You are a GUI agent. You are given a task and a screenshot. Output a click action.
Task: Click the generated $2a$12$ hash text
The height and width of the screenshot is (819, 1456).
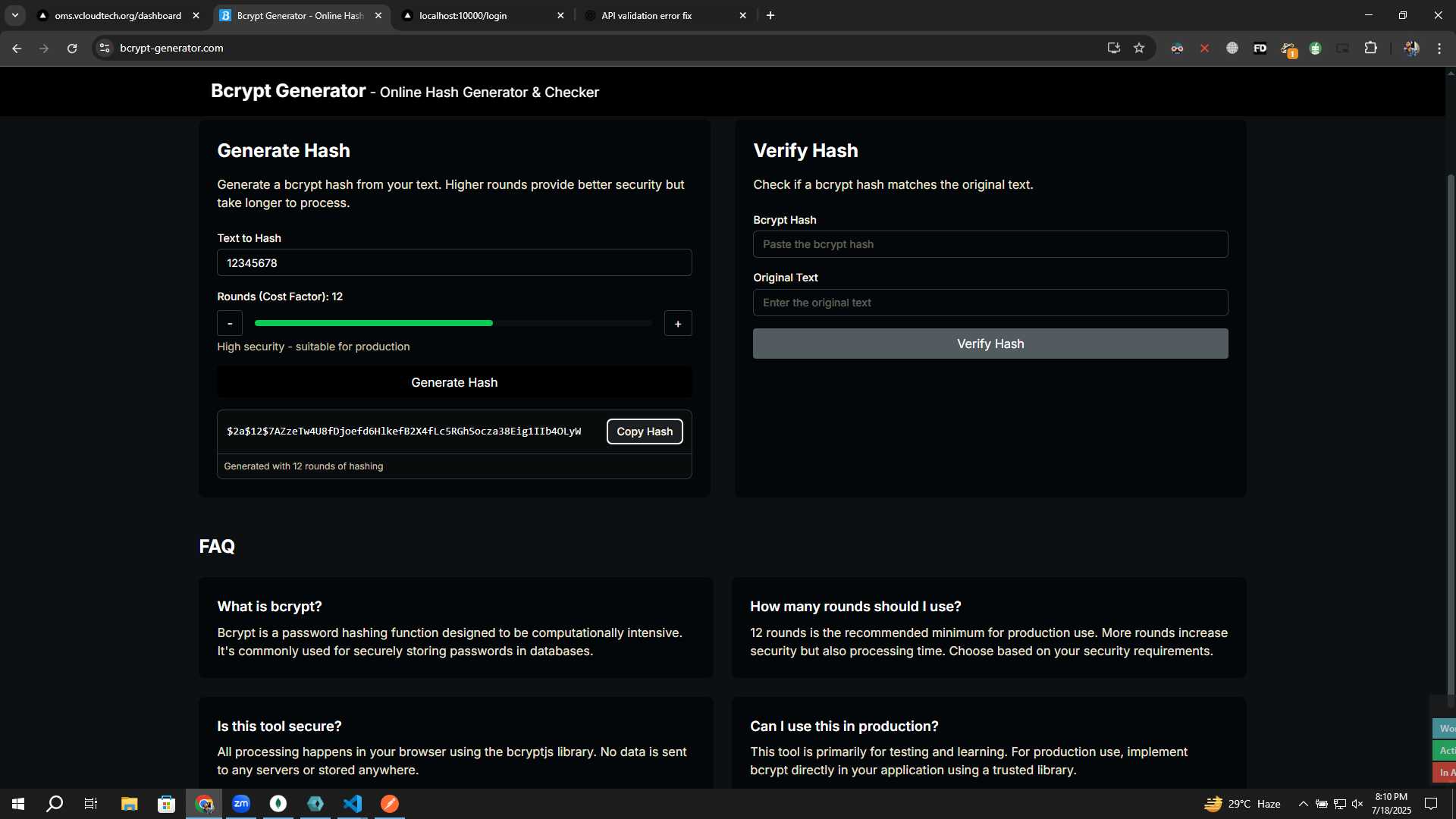click(x=404, y=431)
